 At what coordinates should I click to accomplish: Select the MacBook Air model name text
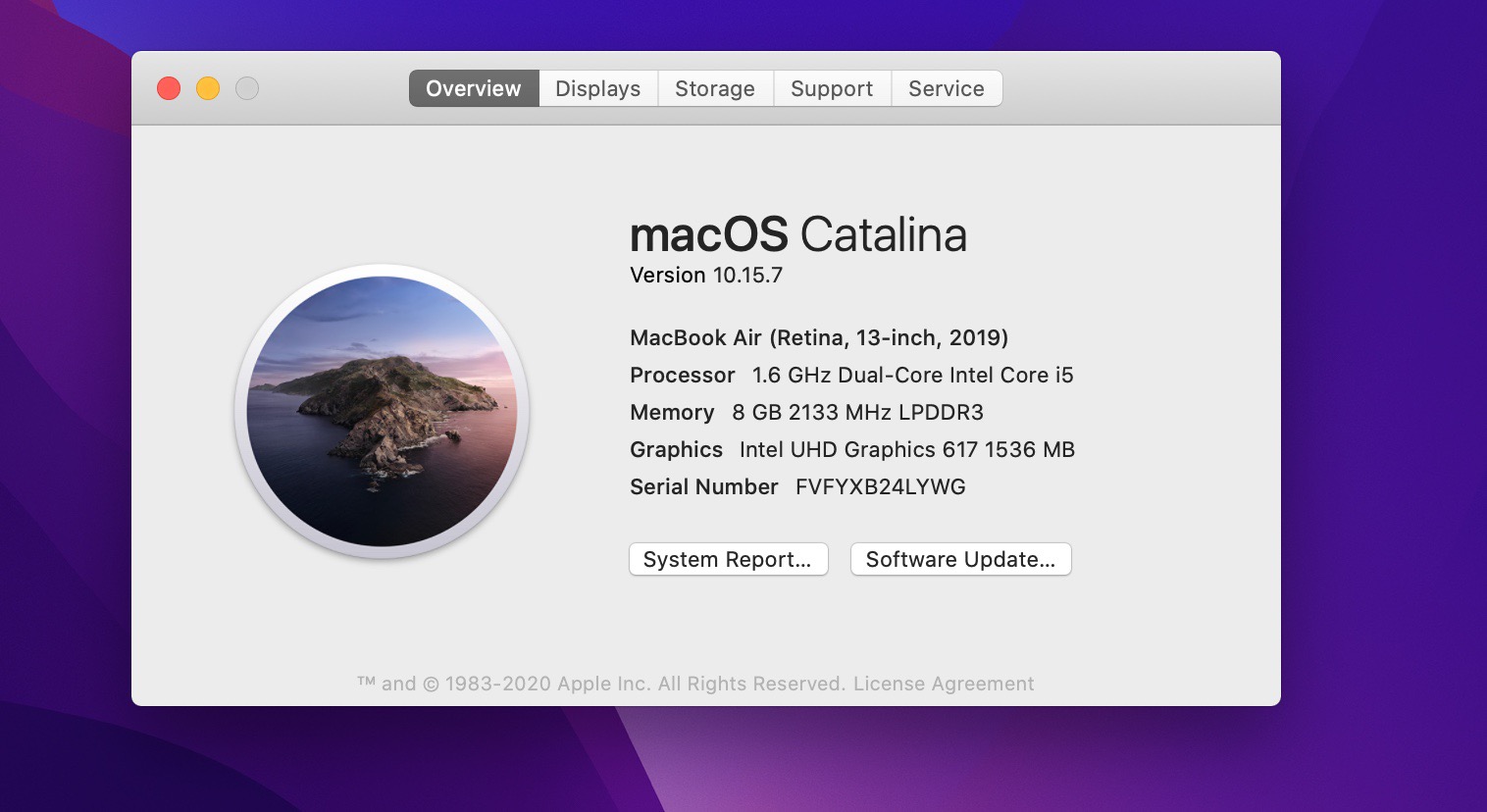click(x=818, y=337)
